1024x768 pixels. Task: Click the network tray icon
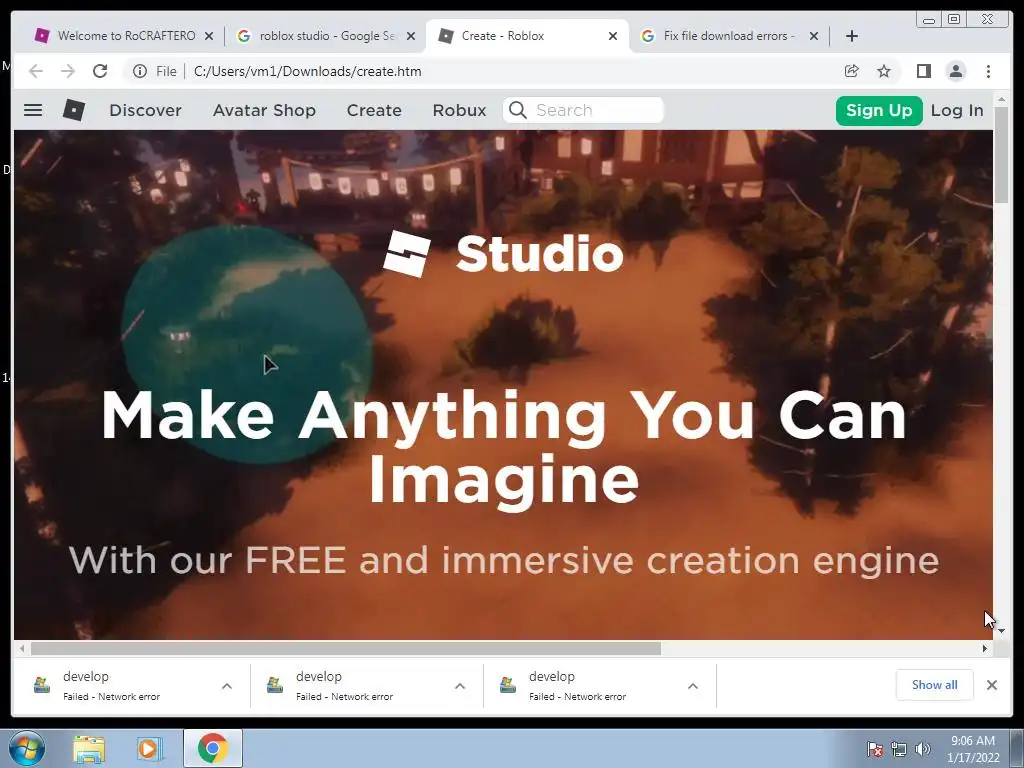[x=899, y=749]
